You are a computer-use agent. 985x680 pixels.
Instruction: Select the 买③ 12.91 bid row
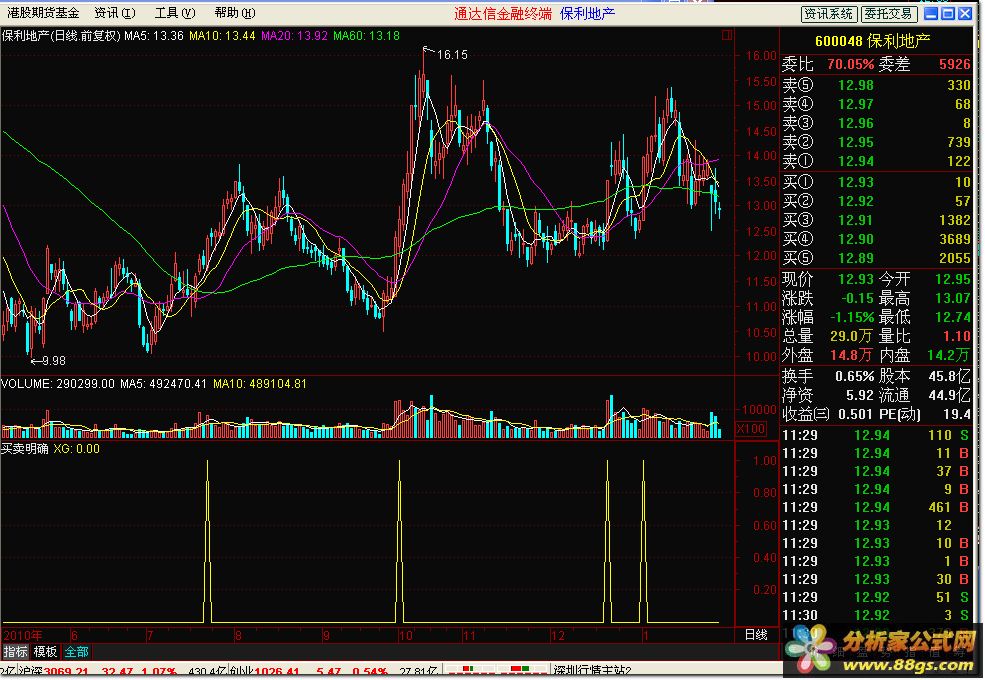click(x=876, y=220)
